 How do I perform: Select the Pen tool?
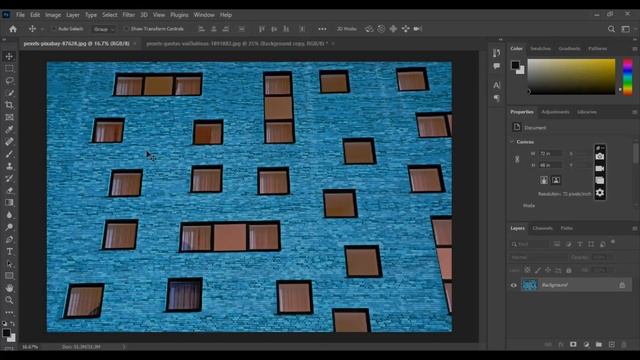9,240
